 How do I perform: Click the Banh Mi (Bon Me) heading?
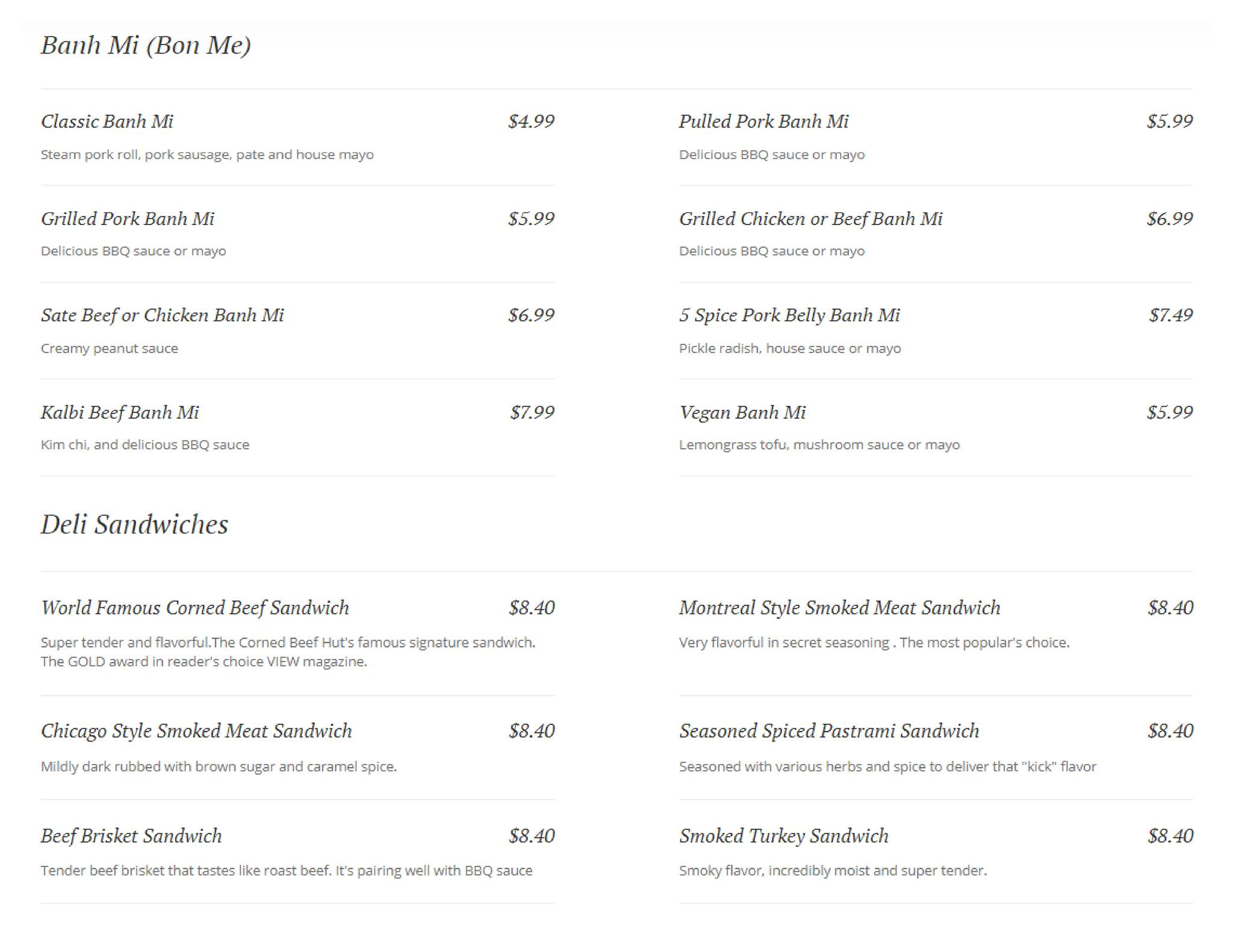[x=146, y=45]
